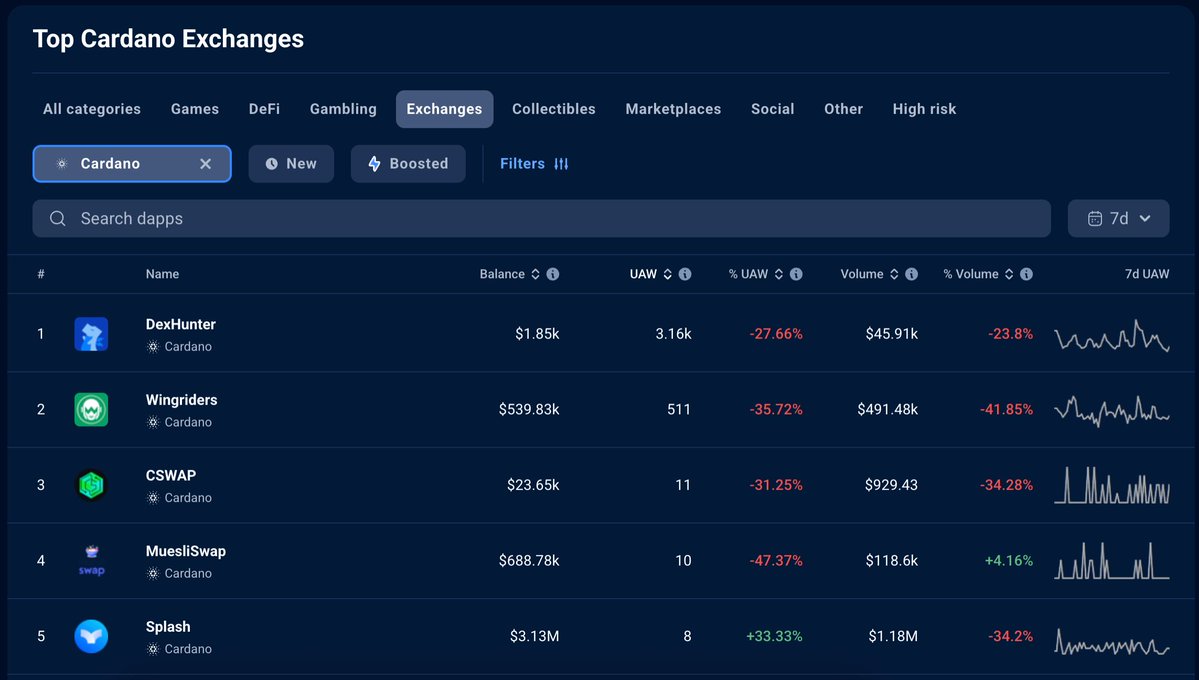Image resolution: width=1199 pixels, height=680 pixels.
Task: Toggle the New dapps filter
Action: pos(291,164)
